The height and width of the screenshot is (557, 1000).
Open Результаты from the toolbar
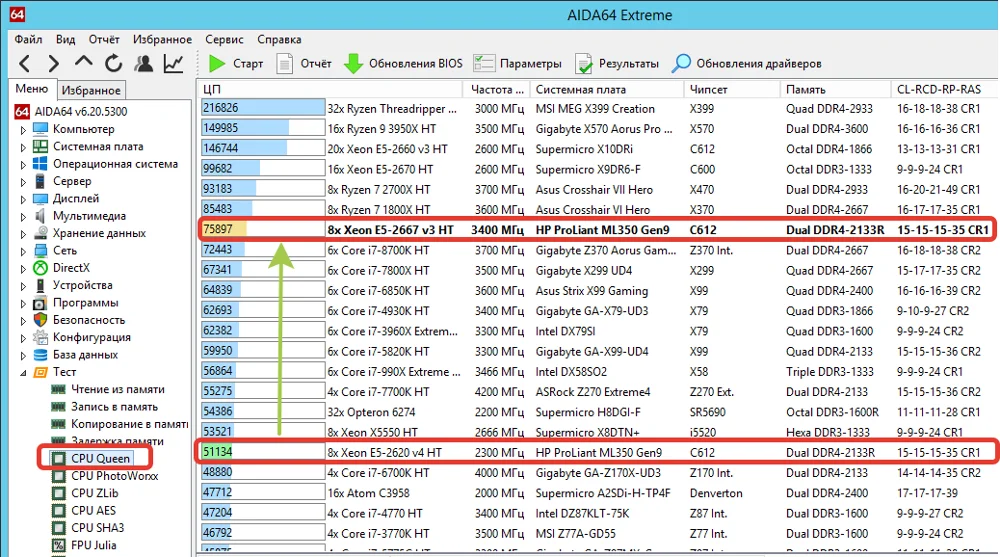617,63
